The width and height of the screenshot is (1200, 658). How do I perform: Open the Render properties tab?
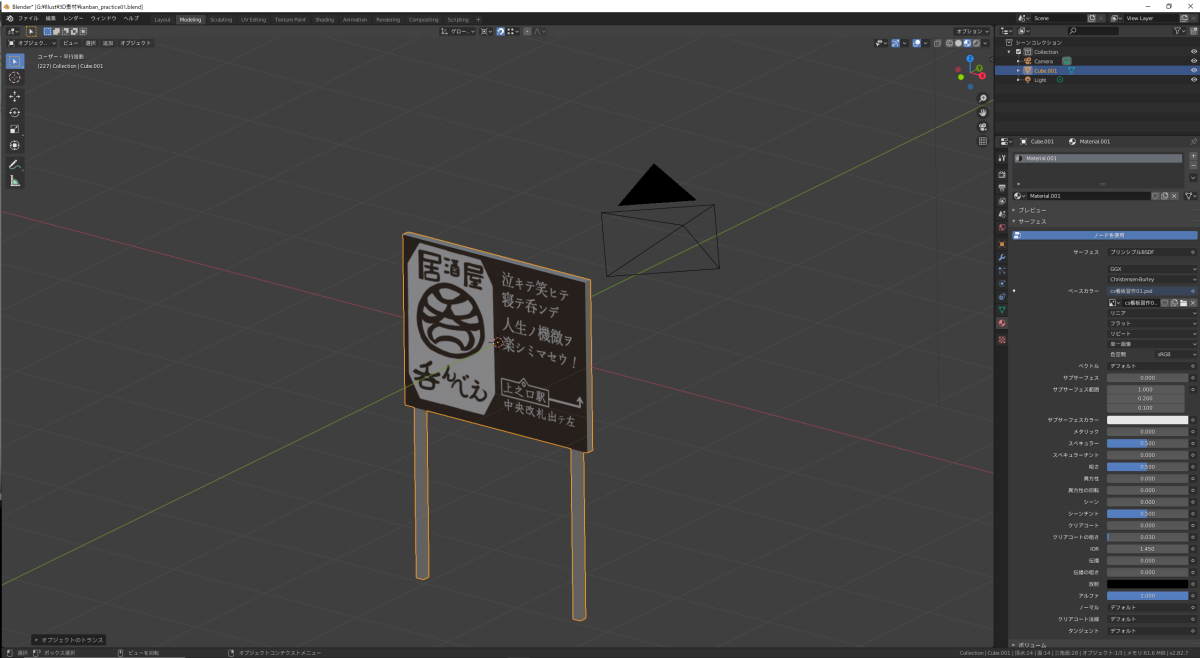point(1002,174)
